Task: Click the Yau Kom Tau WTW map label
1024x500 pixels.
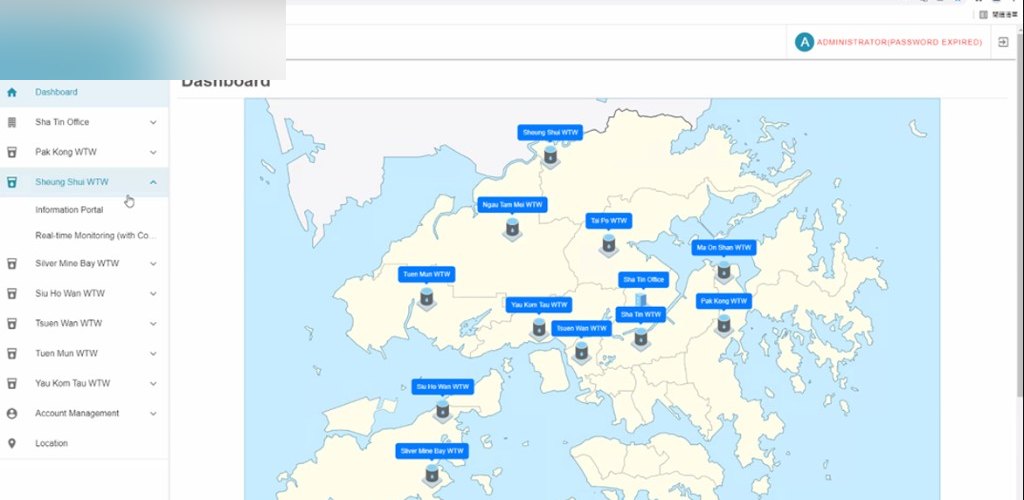Action: 539,305
